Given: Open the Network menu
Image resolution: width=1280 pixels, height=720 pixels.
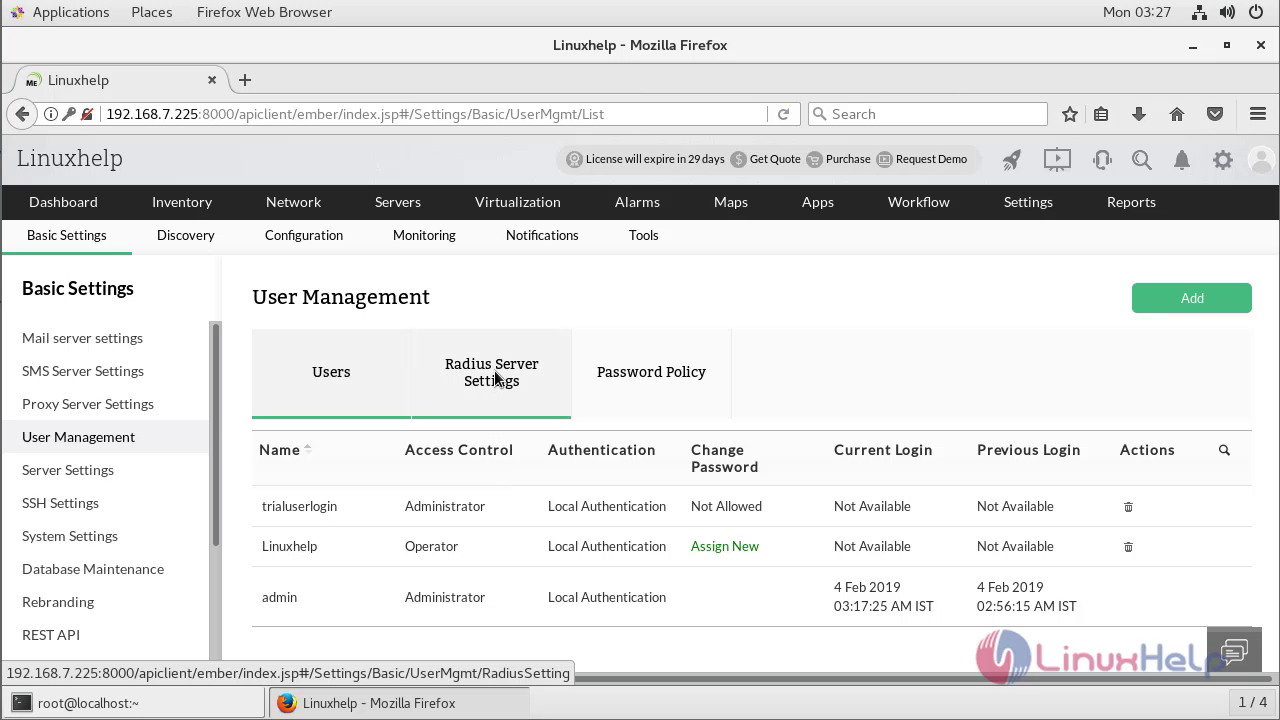Looking at the screenshot, I should coord(293,202).
